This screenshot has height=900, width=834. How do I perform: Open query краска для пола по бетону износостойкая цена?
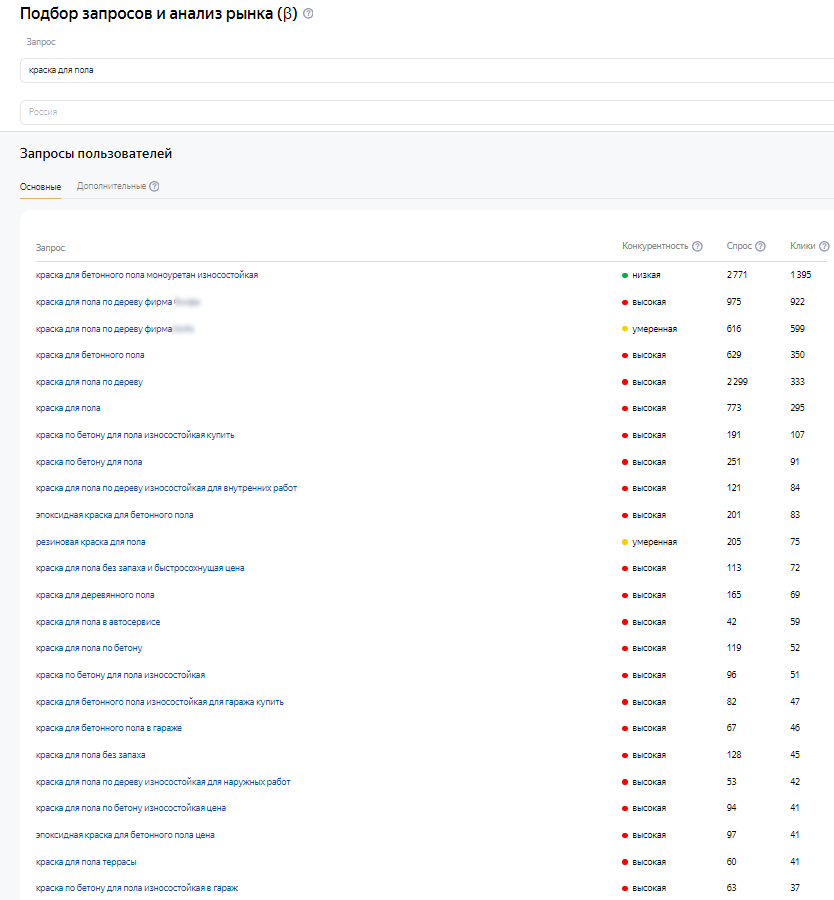131,808
